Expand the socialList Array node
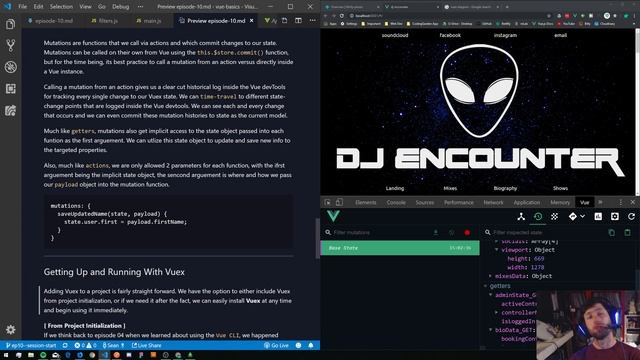 coord(497,241)
